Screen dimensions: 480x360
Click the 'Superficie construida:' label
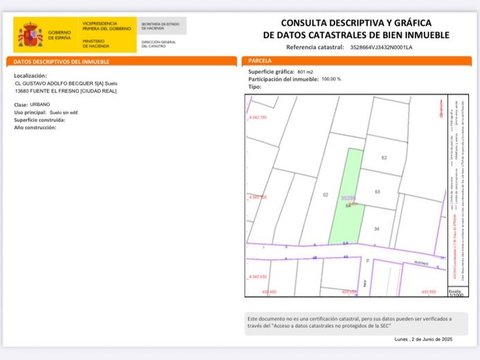[40, 120]
